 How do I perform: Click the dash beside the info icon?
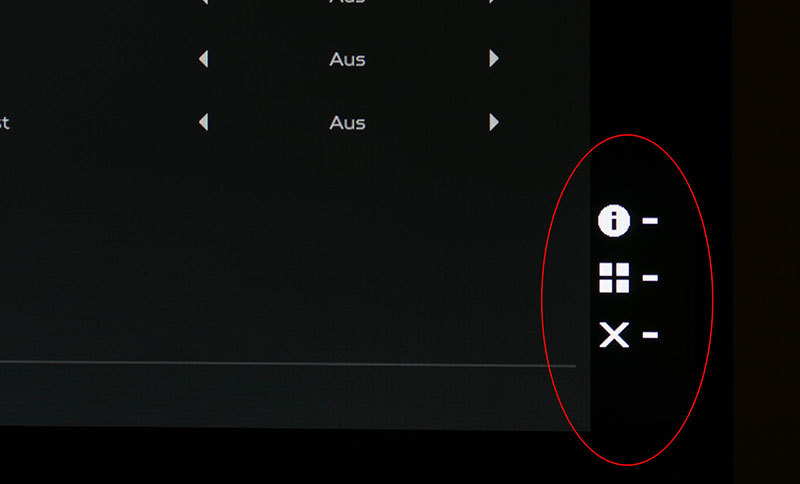tap(650, 220)
